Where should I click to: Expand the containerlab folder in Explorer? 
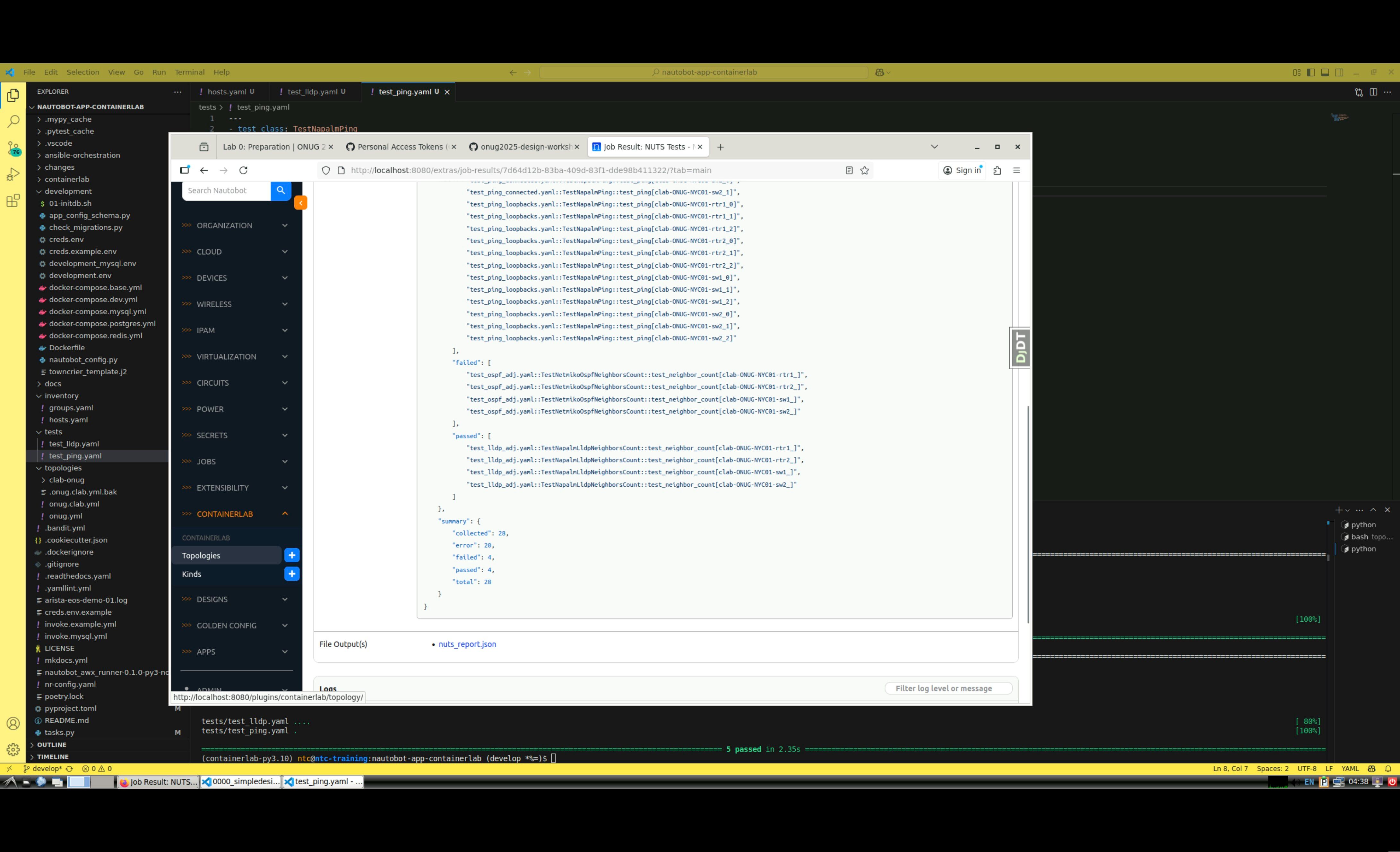pyautogui.click(x=66, y=180)
